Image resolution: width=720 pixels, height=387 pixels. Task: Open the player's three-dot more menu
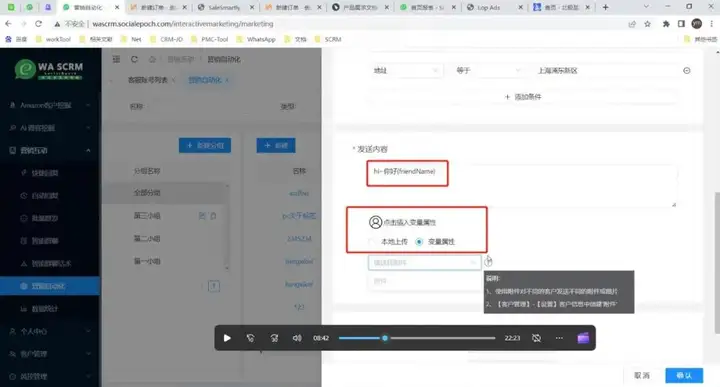click(559, 338)
